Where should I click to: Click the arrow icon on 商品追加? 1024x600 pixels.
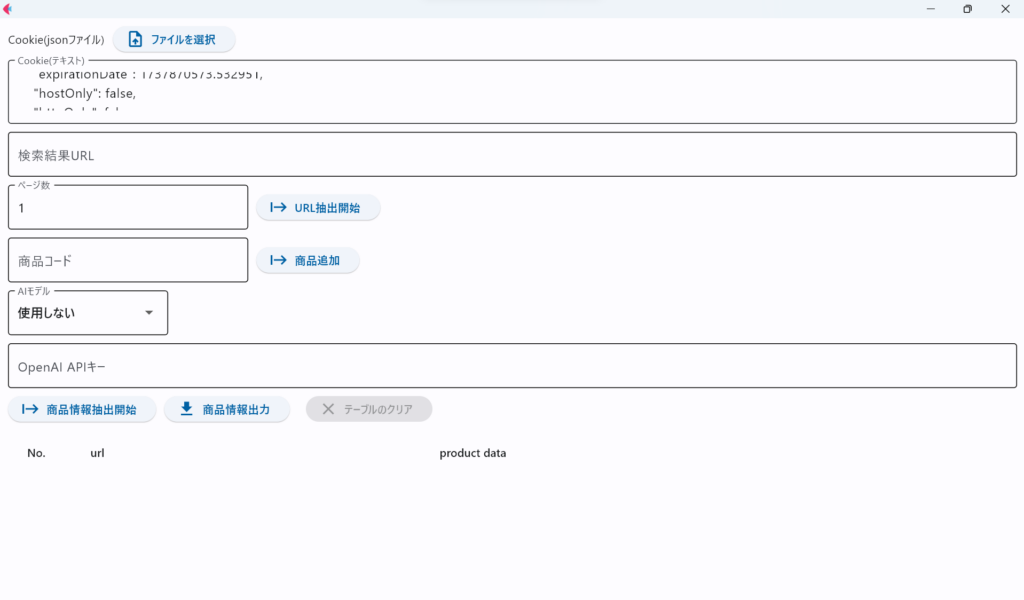click(x=278, y=260)
